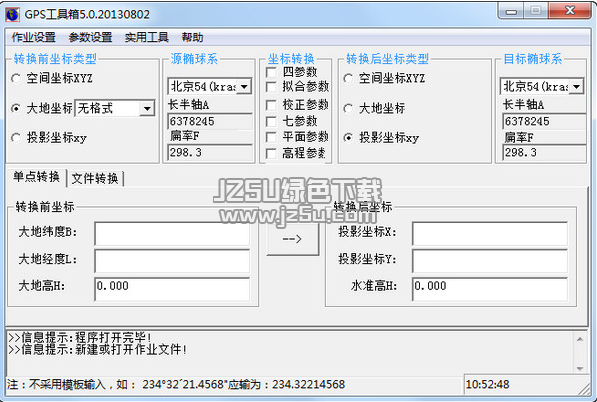Expand target ellipsoid 北京54 dropdown
The width and height of the screenshot is (597, 402).
577,86
